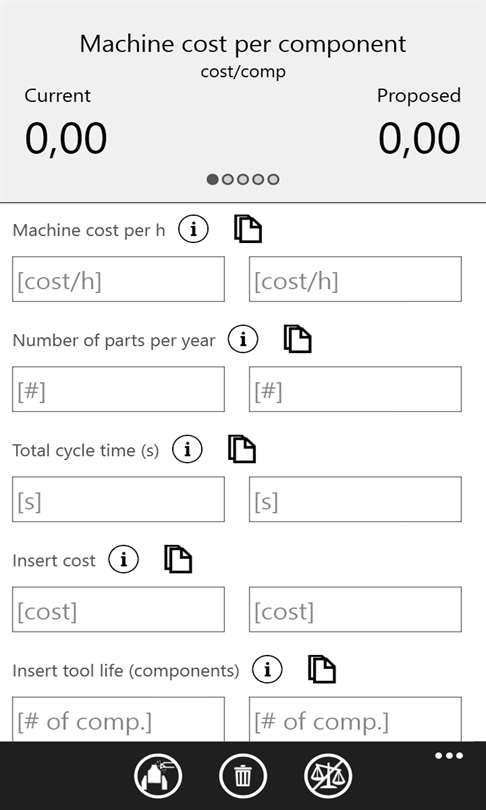Focus the proposed Total cycle time field
The image size is (486, 810).
coord(355,499)
